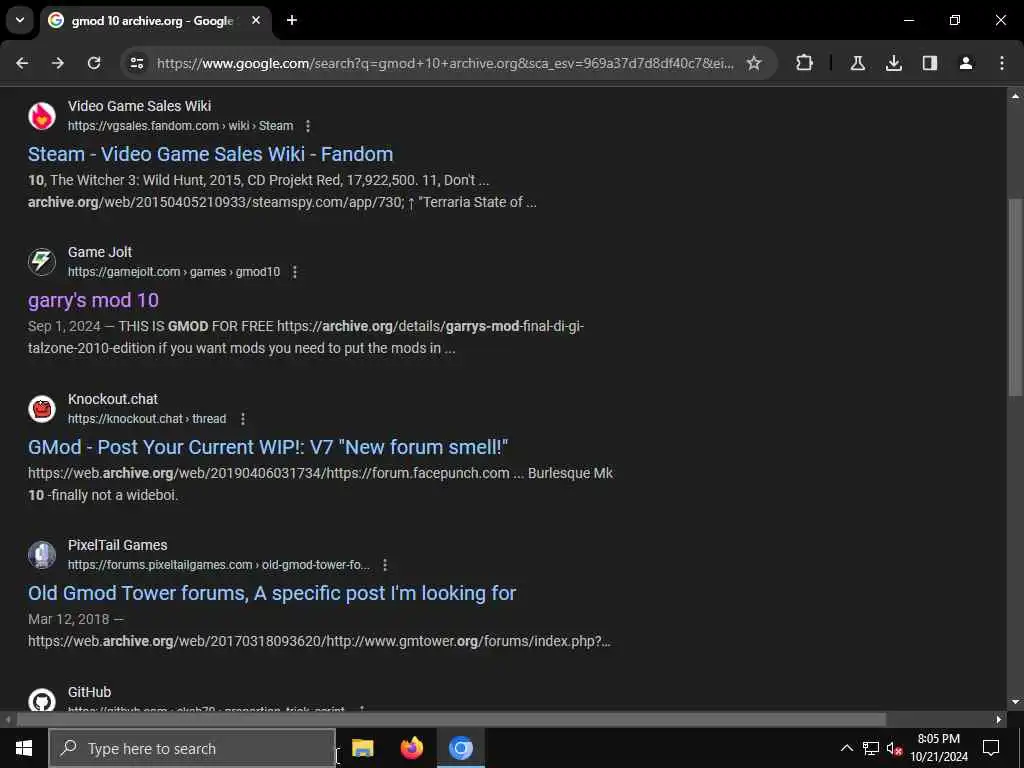Click the knockout.chat thread URL
The height and width of the screenshot is (768, 1024).
click(147, 419)
